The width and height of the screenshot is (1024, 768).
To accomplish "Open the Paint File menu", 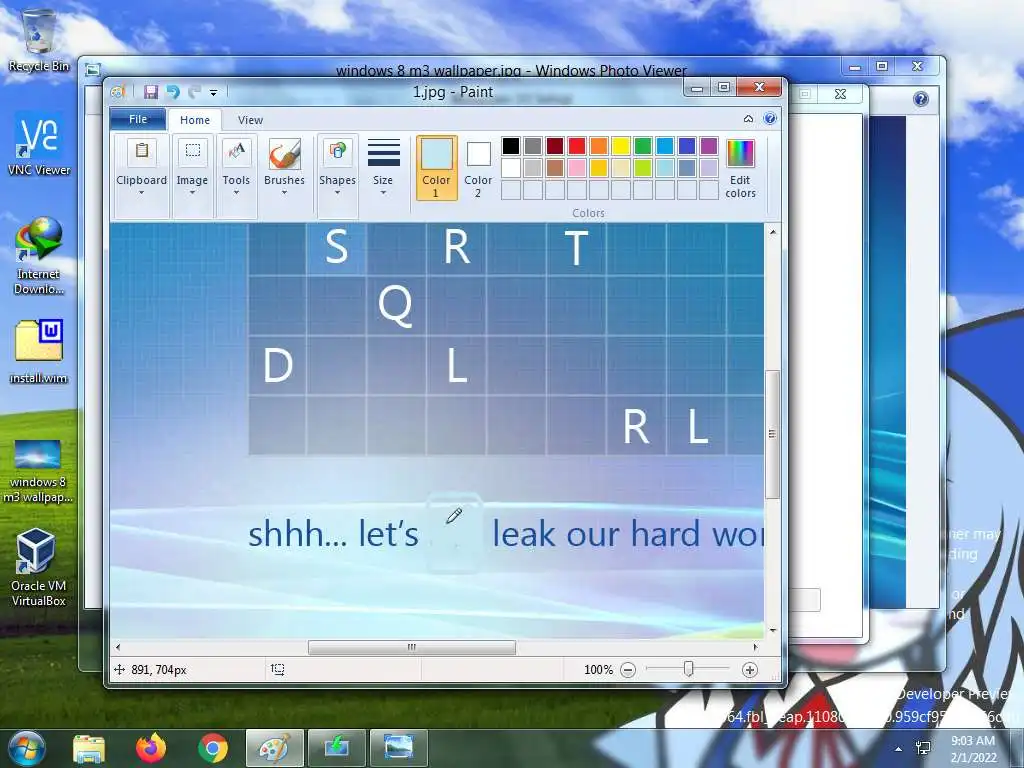I will 138,120.
